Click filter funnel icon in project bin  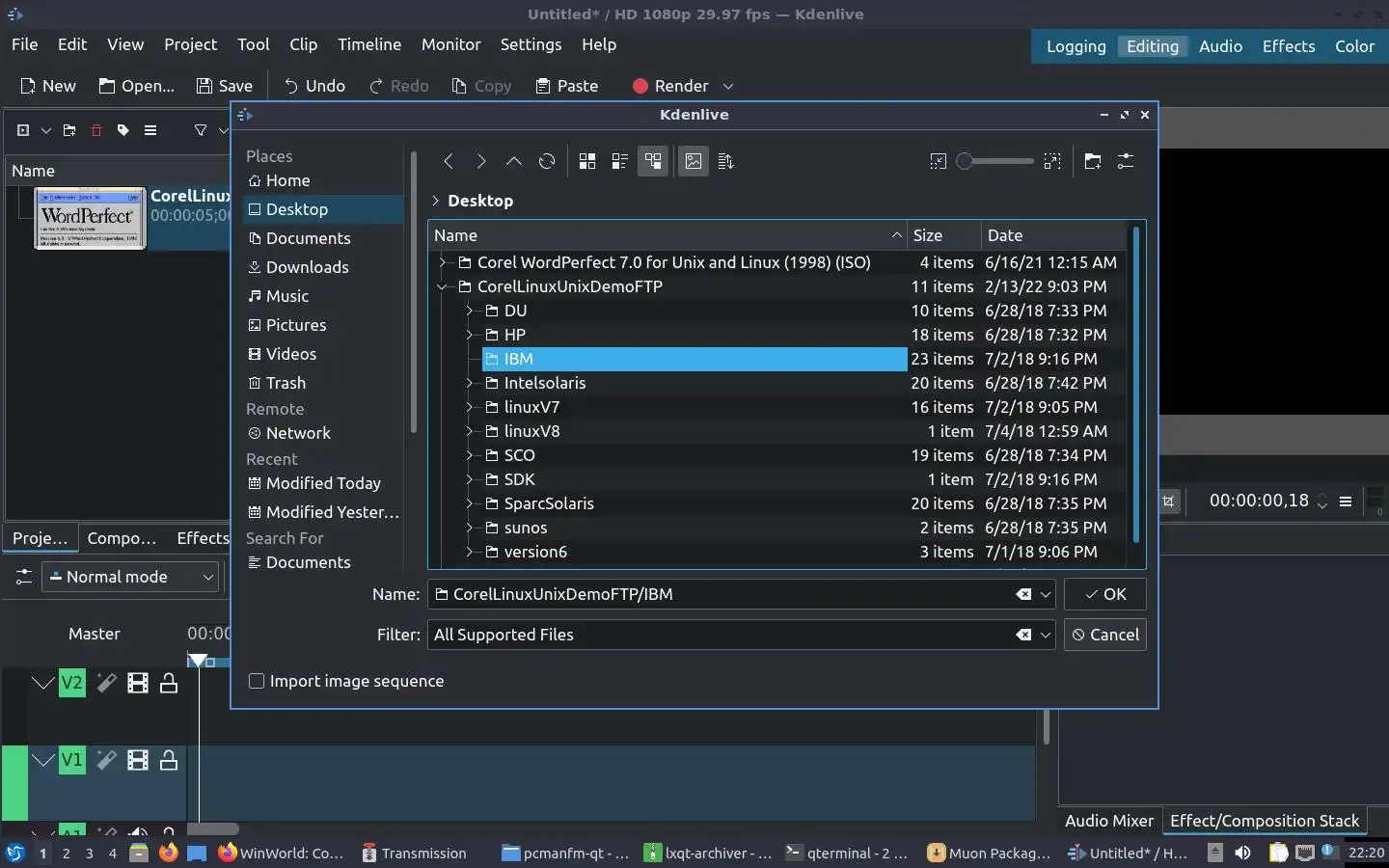pyautogui.click(x=201, y=130)
